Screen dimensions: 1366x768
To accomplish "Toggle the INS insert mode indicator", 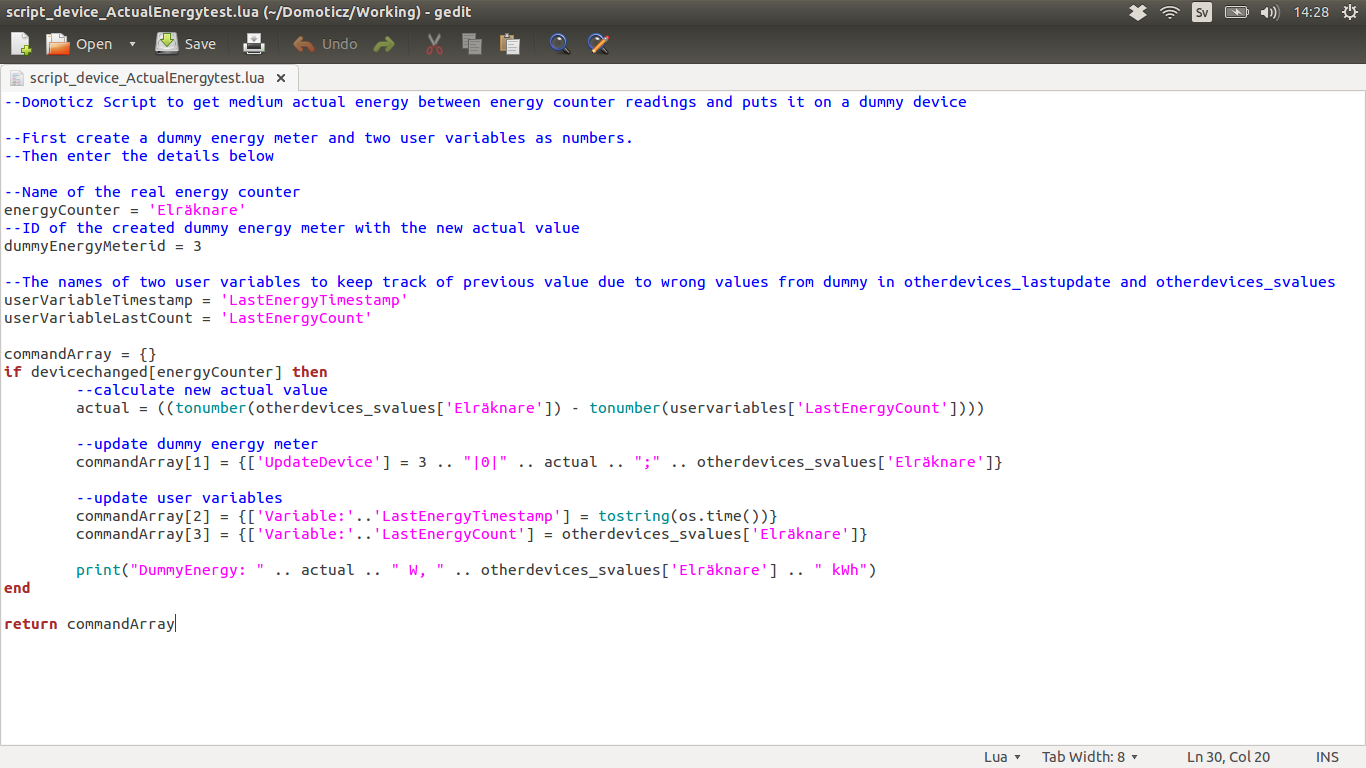I will (1327, 757).
